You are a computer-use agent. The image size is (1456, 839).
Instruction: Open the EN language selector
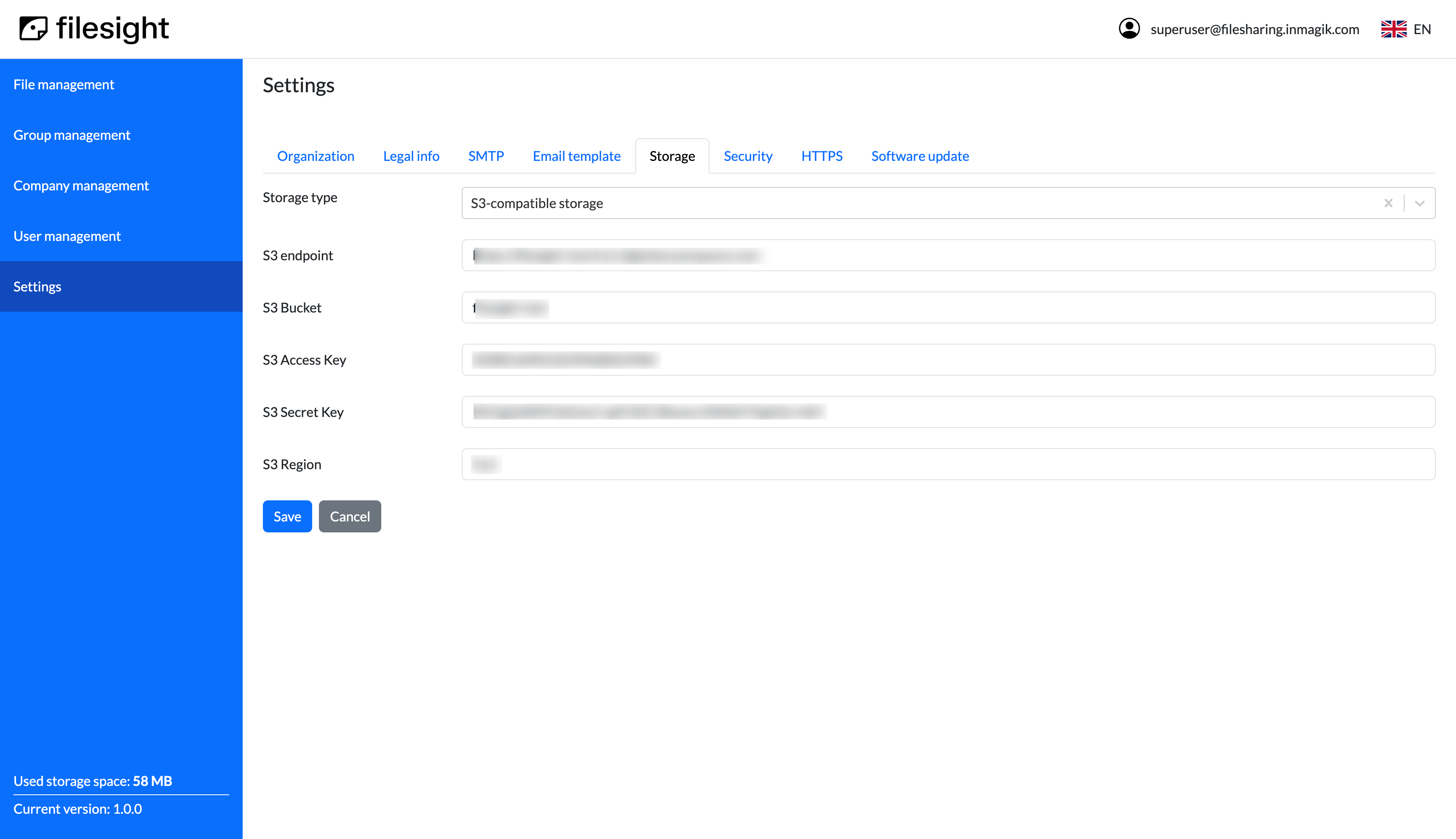1421,29
